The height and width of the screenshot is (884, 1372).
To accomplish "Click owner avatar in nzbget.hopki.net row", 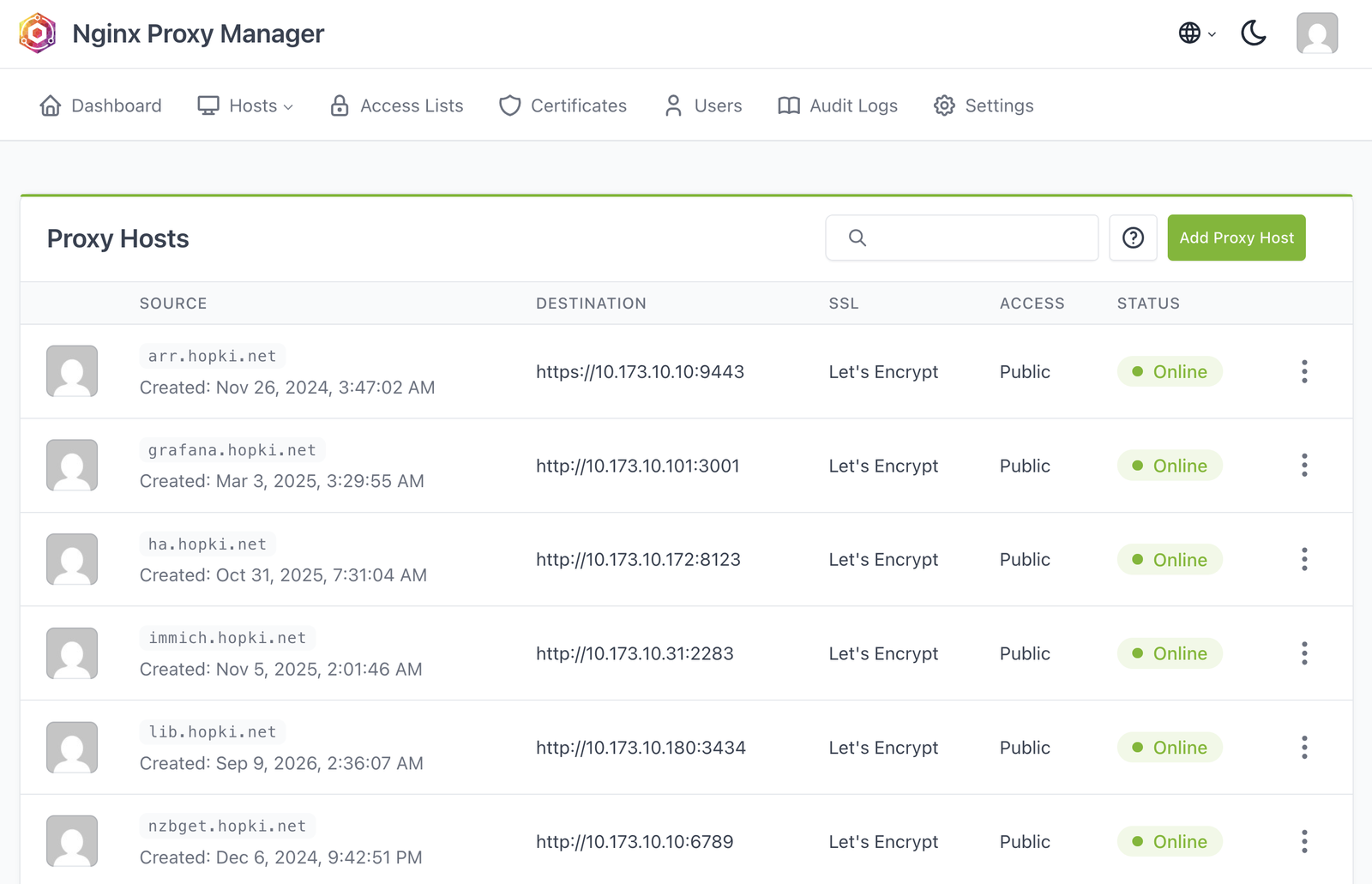I will 72,841.
